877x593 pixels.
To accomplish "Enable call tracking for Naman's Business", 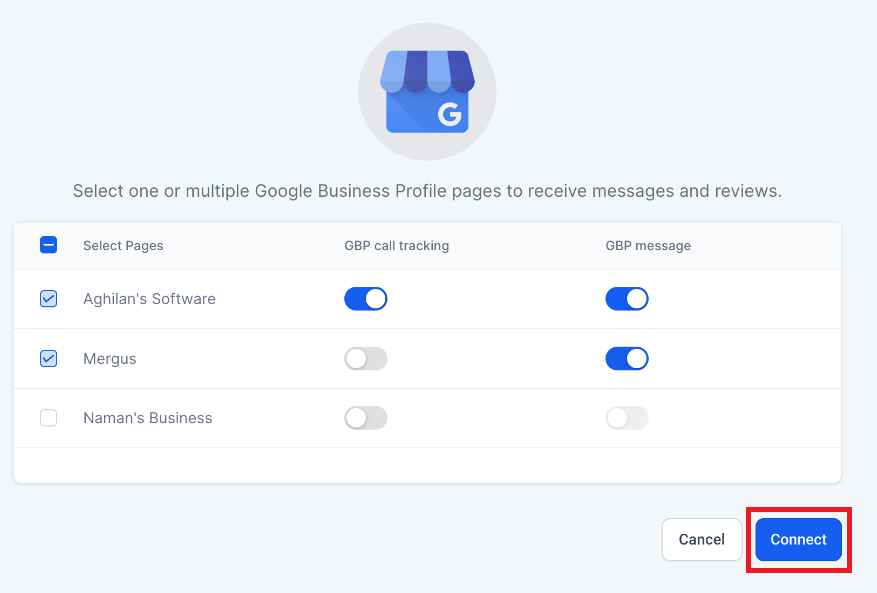I will pos(366,418).
